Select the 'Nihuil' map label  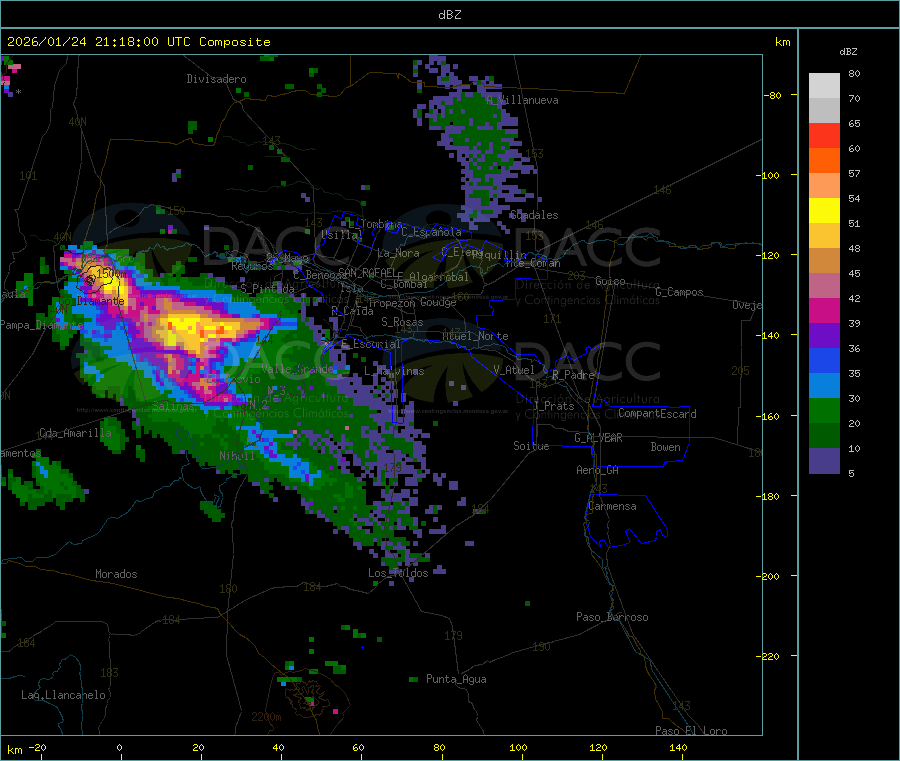tap(236, 456)
